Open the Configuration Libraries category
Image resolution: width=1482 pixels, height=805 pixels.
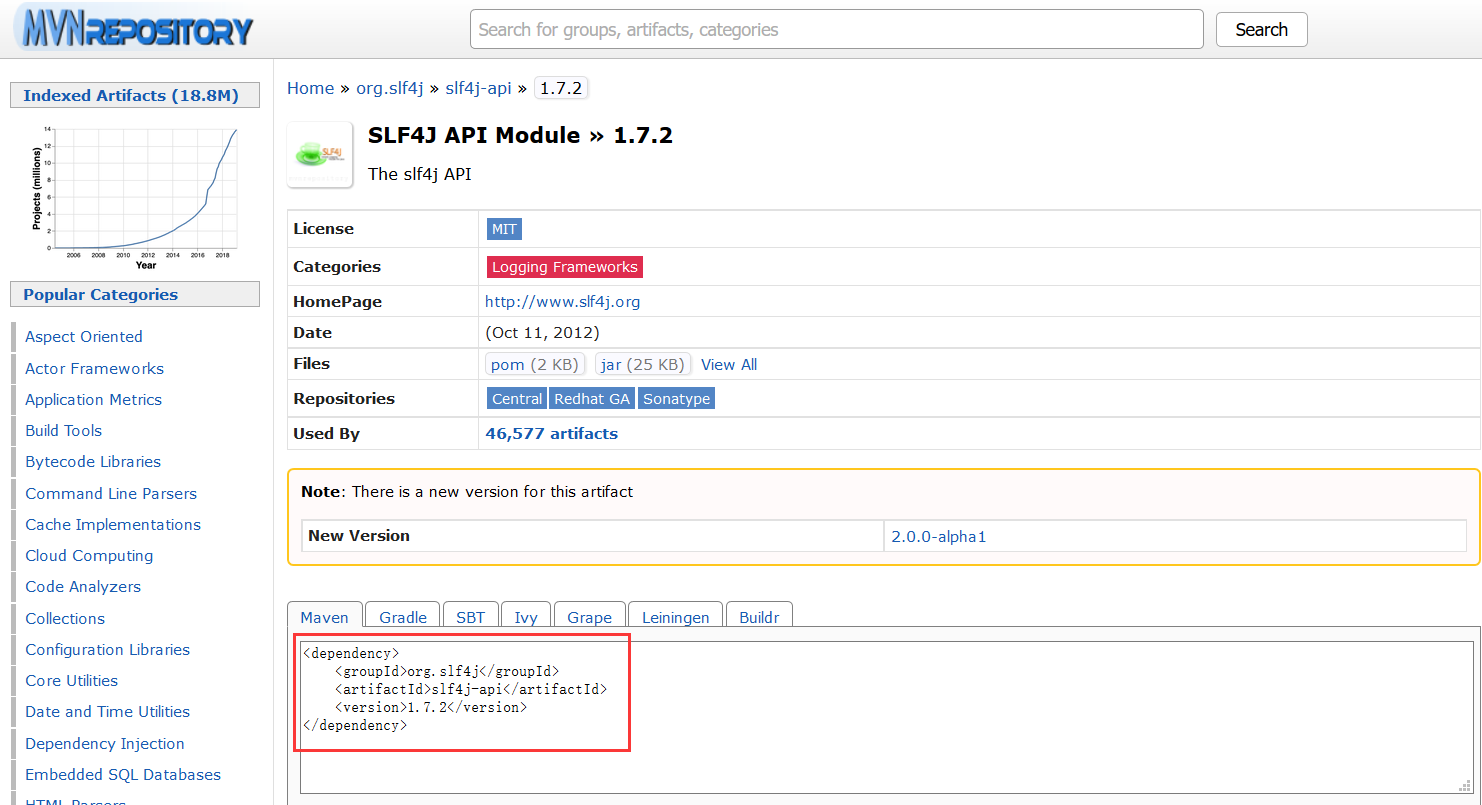107,650
